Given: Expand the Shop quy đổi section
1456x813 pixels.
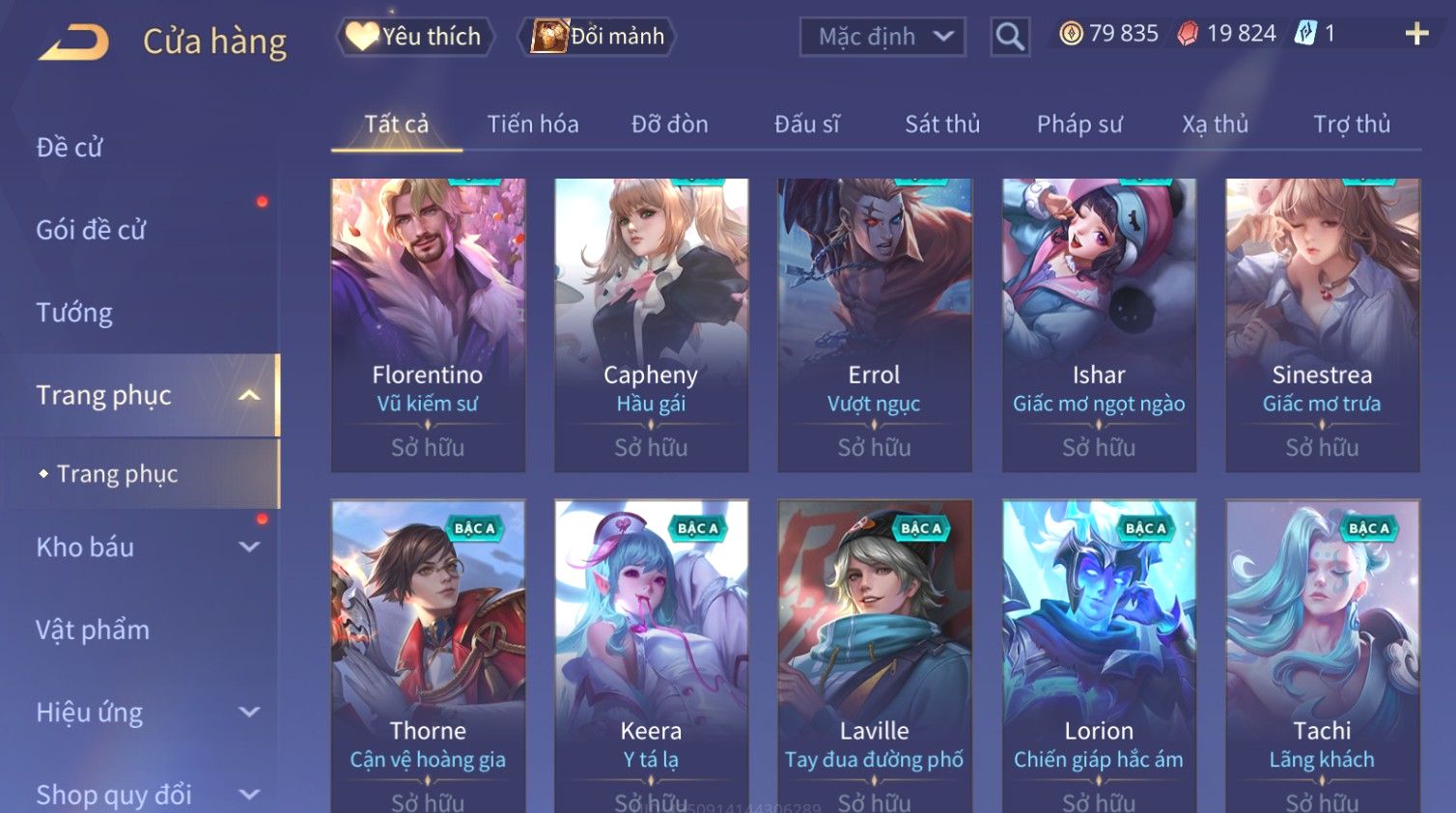Looking at the screenshot, I should 249,795.
